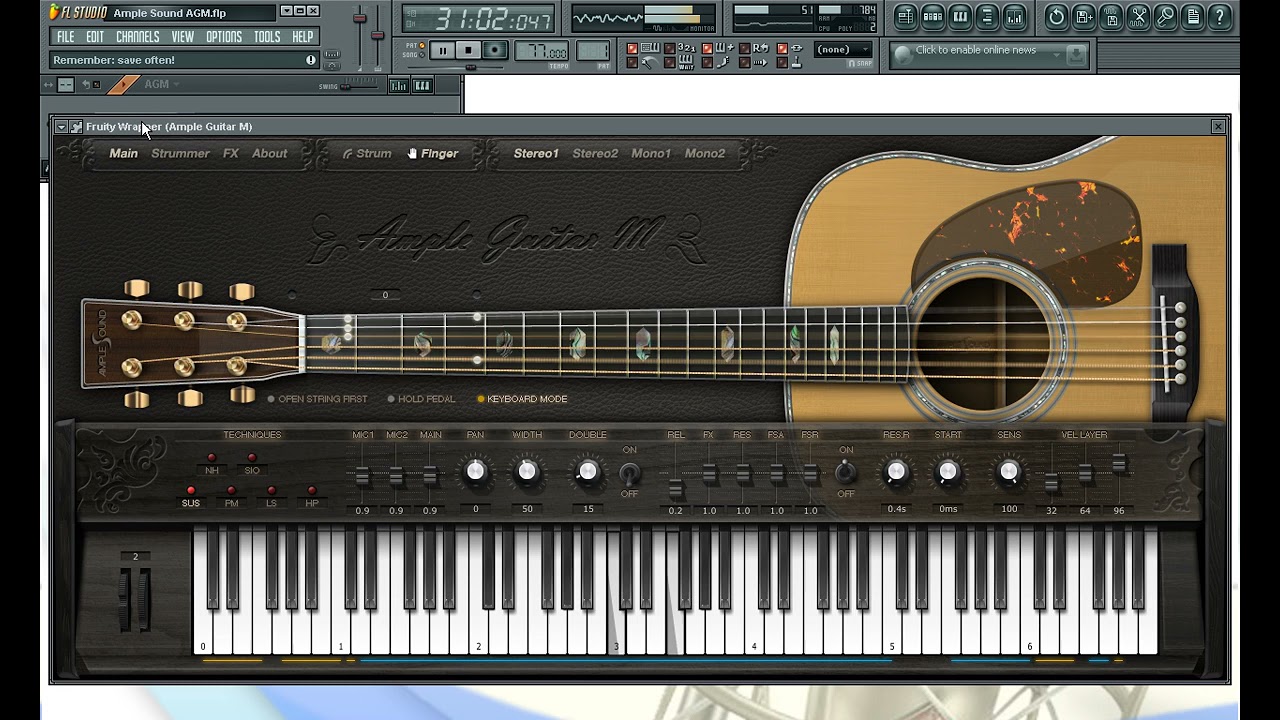
Task: Choose Stereo2 output mode
Action: (595, 154)
